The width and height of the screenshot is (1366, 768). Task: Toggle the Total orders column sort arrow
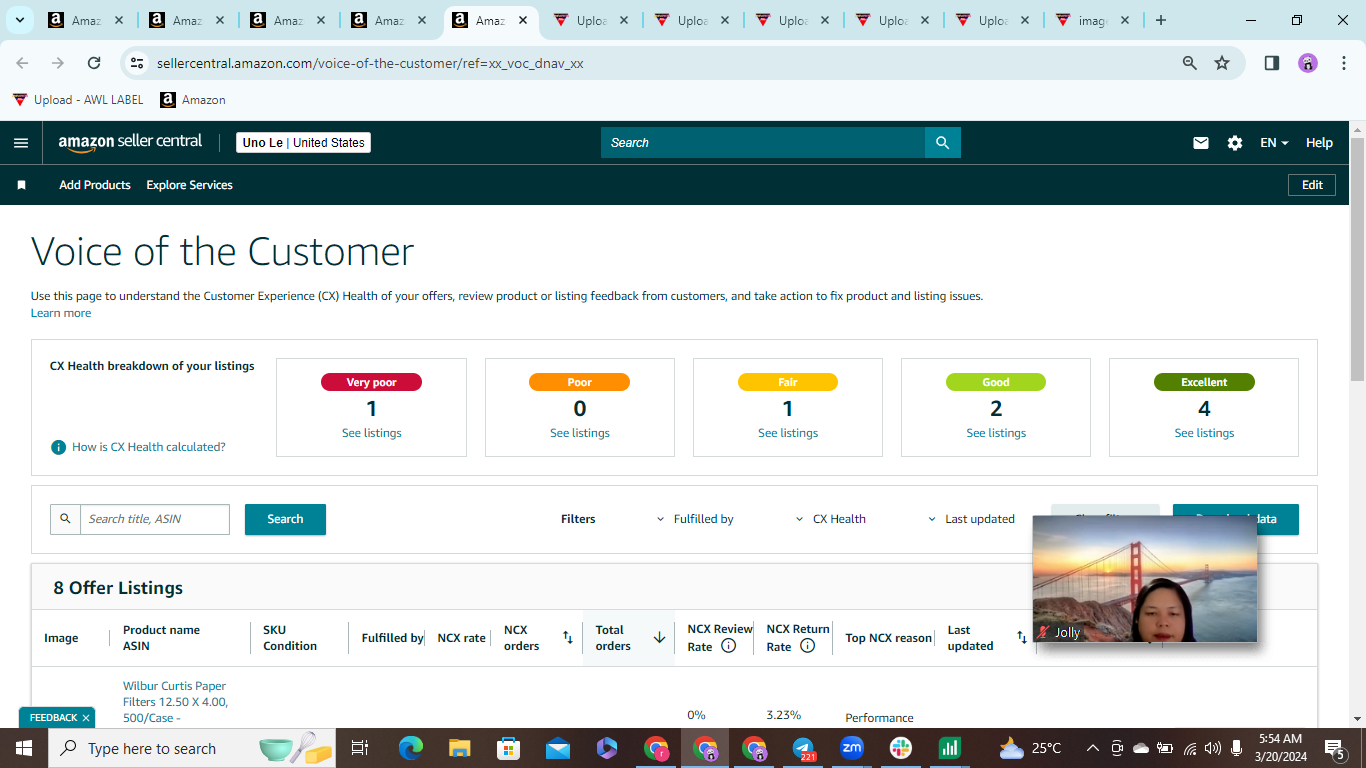point(659,638)
